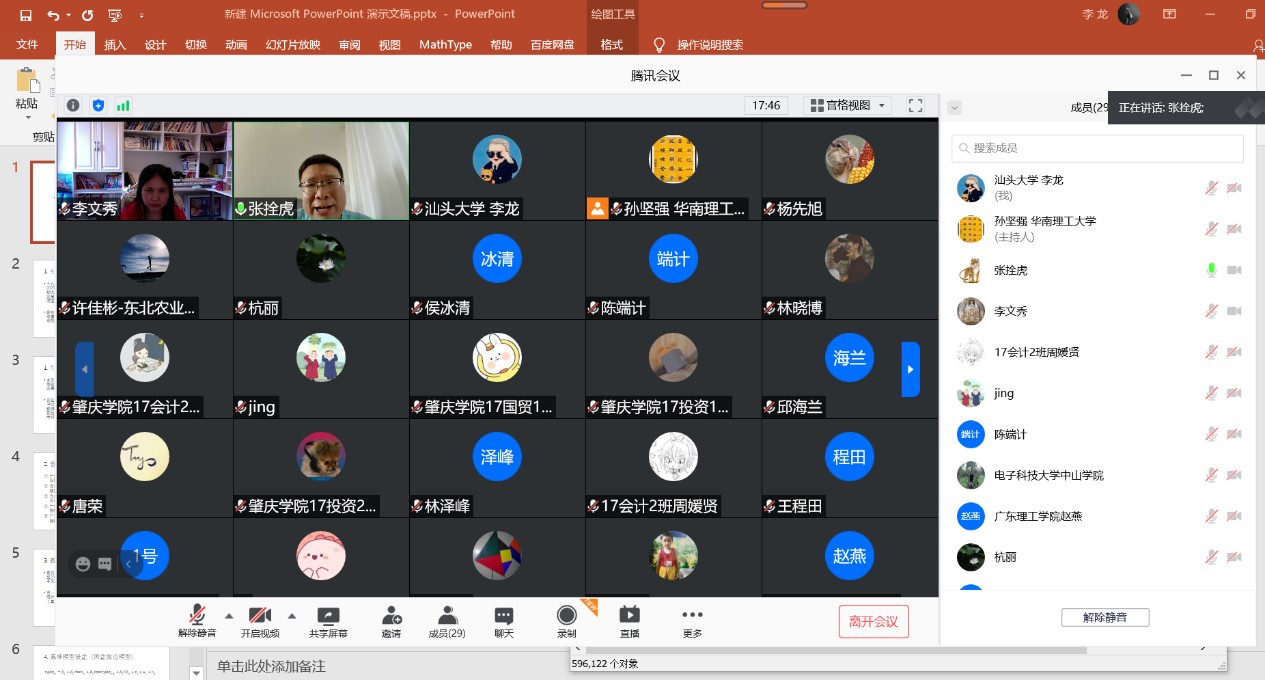Show the network signal status icon
This screenshot has width=1265, height=680.
click(123, 105)
